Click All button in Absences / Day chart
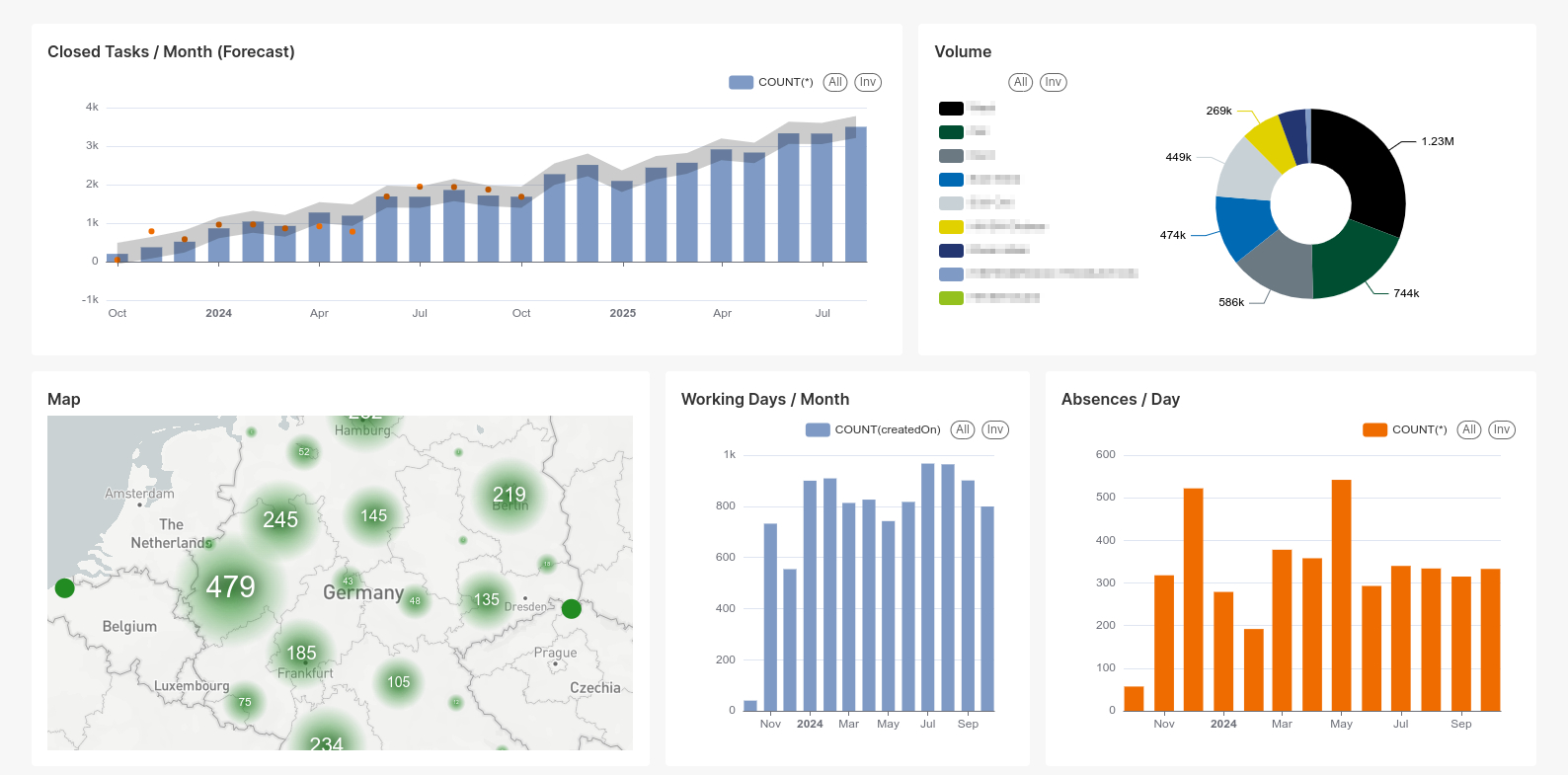This screenshot has height=775, width=1568. 1469,429
